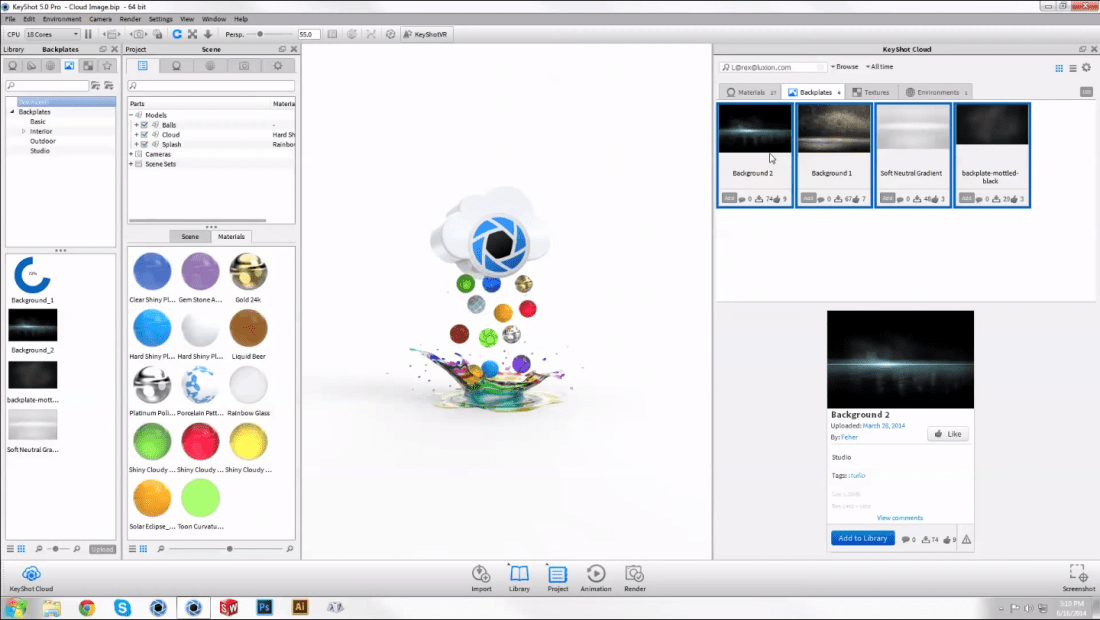1100x620 pixels.
Task: Uncheck the Balls visibility checkbox in the Scene tree
Action: point(144,125)
